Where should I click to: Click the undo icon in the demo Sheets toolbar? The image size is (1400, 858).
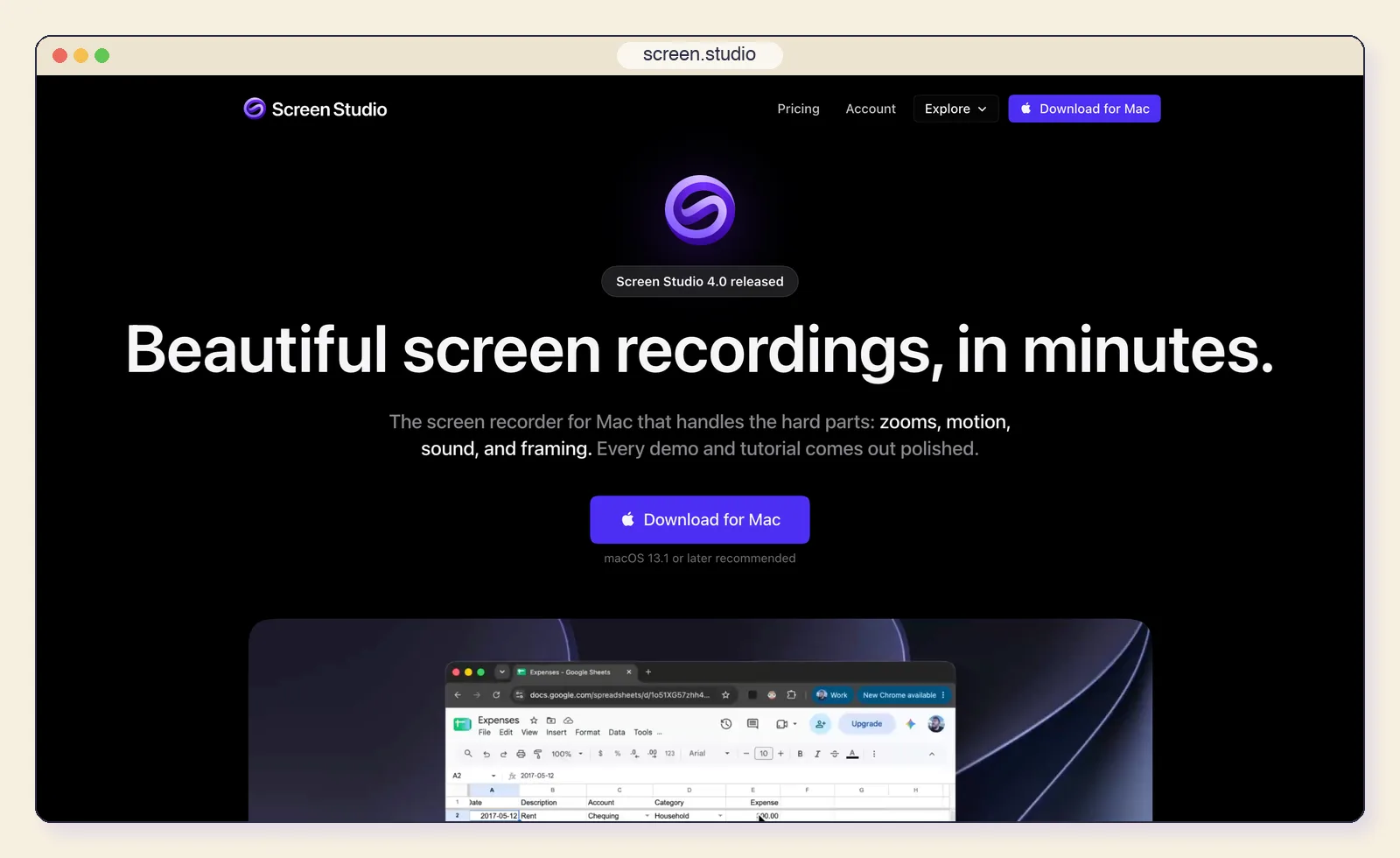point(486,754)
